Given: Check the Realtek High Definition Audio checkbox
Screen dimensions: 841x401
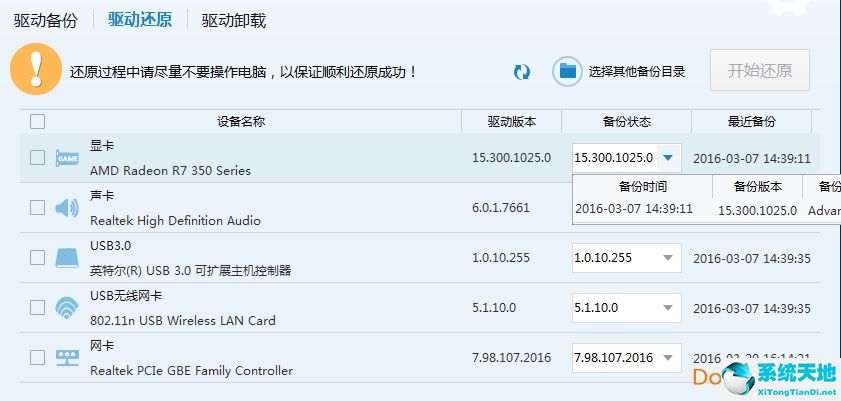Looking at the screenshot, I should pos(38,208).
